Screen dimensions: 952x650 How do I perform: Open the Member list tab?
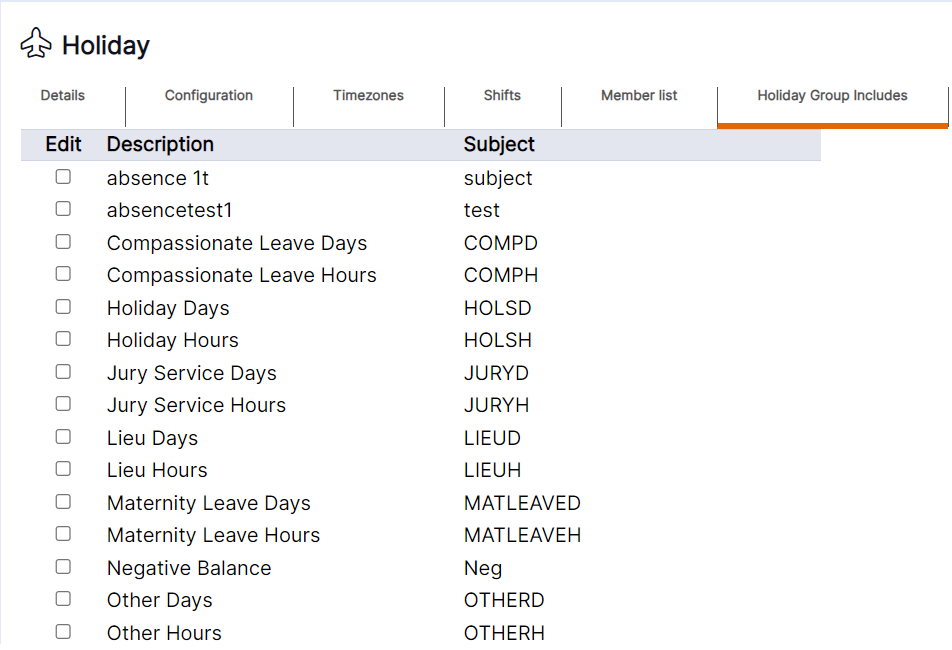pyautogui.click(x=639, y=95)
